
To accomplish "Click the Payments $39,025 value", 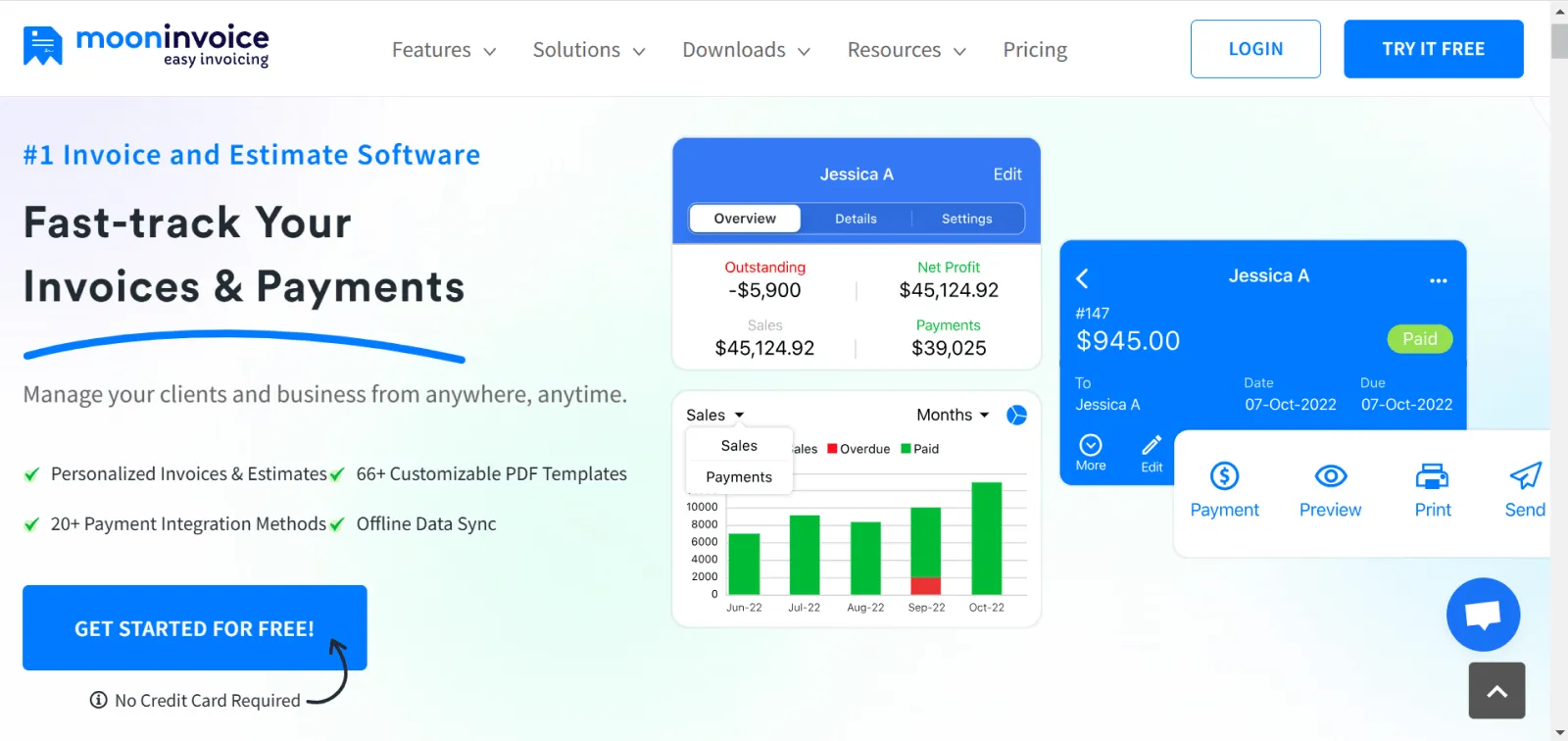I will coord(949,348).
